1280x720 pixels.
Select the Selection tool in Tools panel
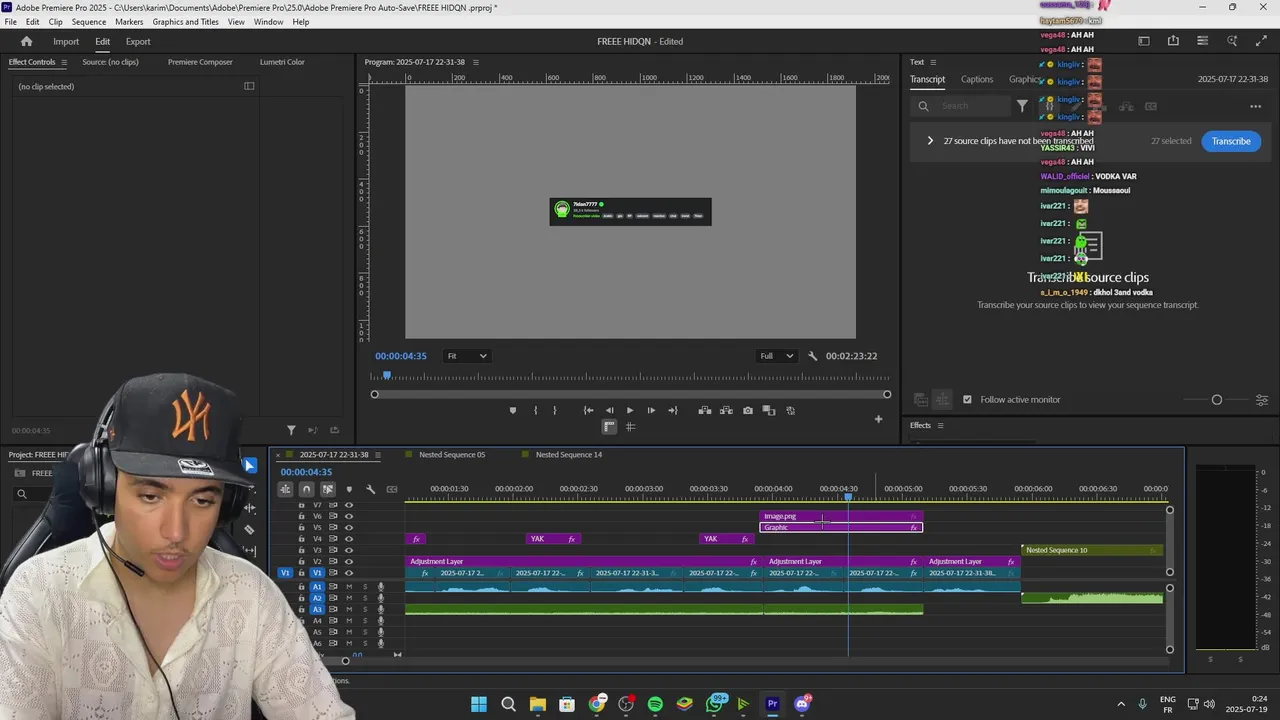(x=249, y=465)
